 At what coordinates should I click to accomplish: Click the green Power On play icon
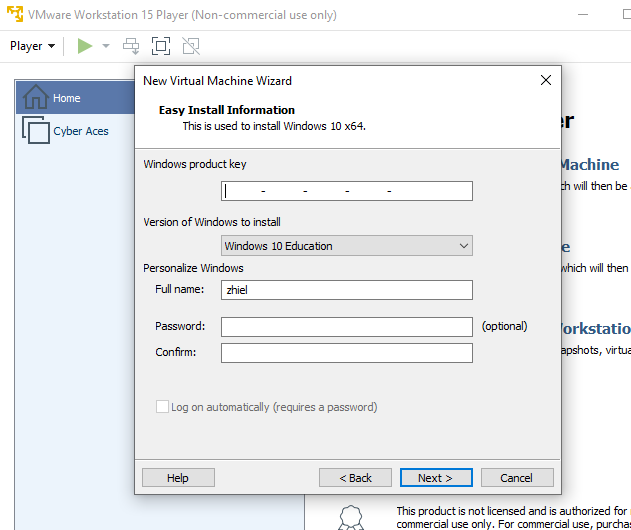(x=85, y=46)
